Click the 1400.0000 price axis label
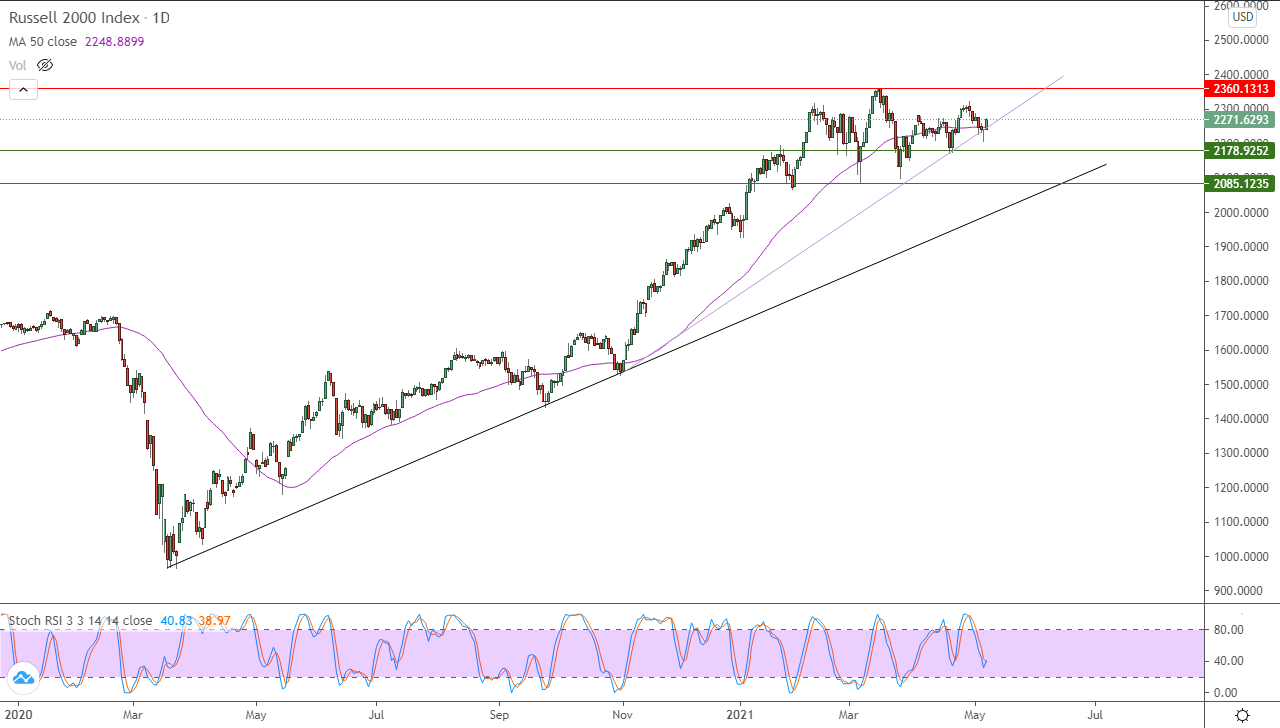The height and width of the screenshot is (728, 1280). (x=1241, y=418)
